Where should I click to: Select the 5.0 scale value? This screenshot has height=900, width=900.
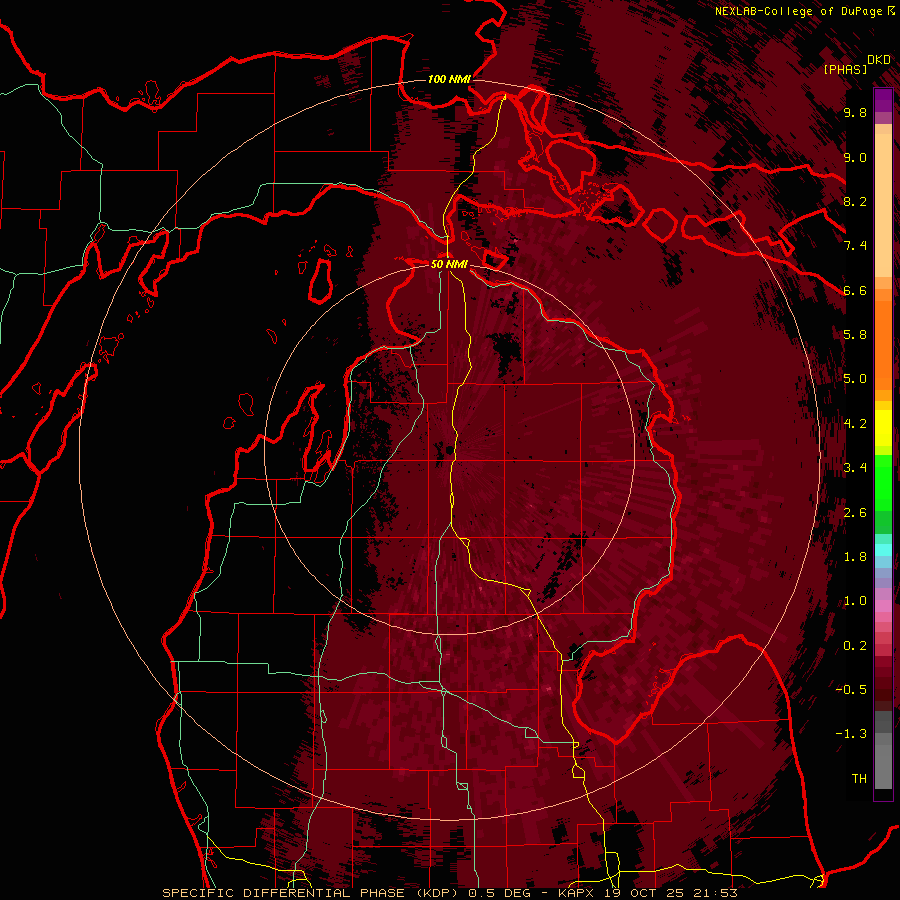[x=855, y=379]
